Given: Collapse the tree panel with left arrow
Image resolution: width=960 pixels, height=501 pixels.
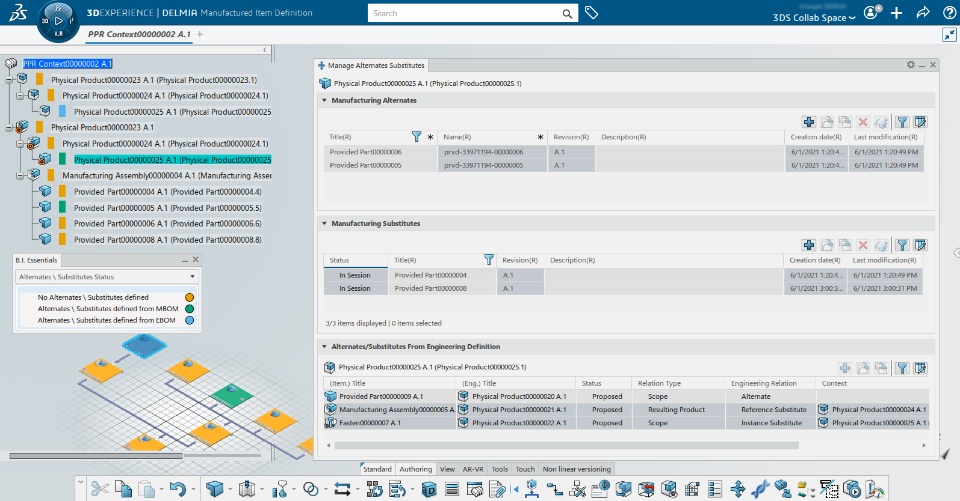Looking at the screenshot, I should 265,50.
